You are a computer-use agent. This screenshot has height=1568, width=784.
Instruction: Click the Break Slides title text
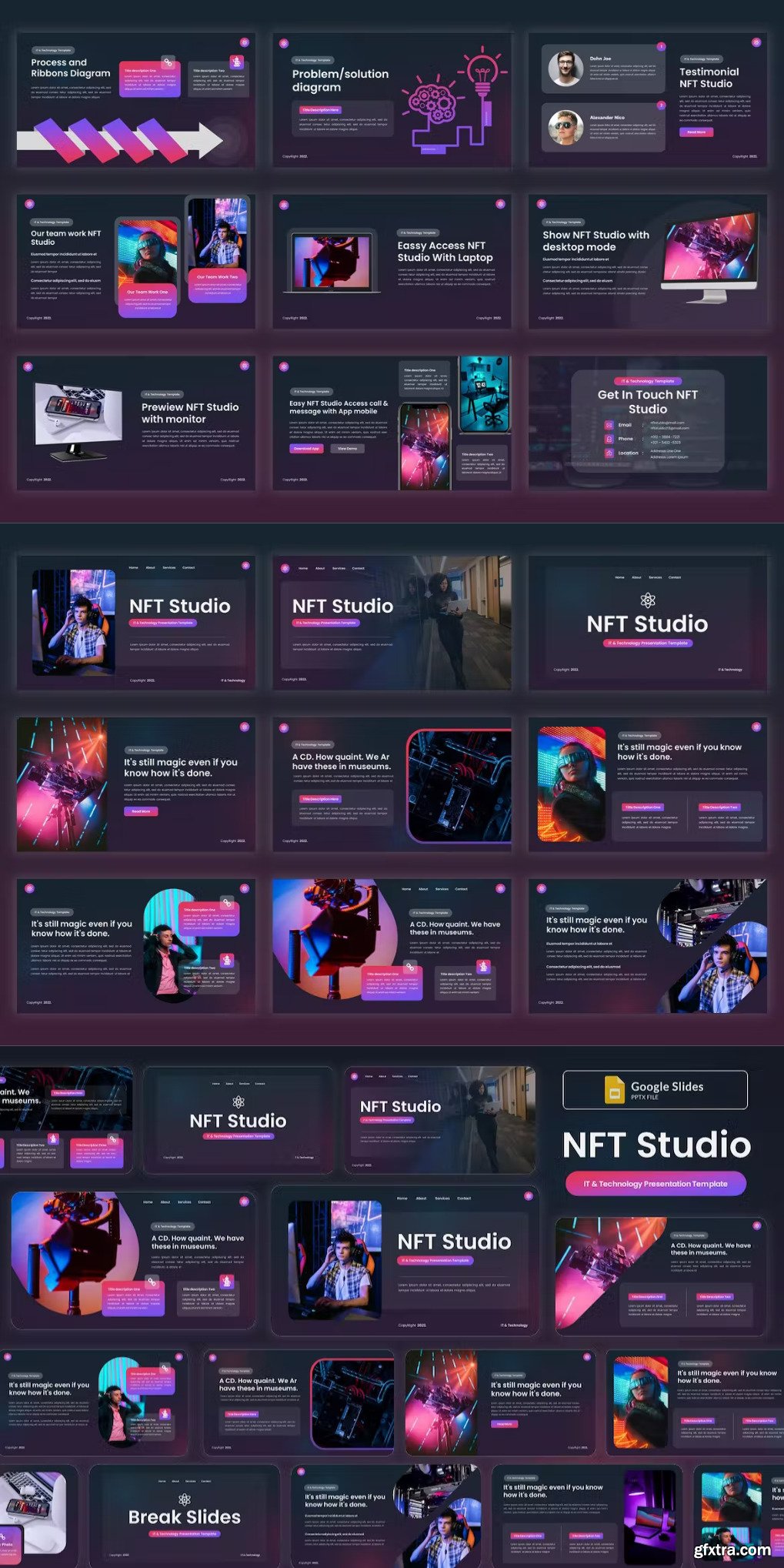point(185,1517)
